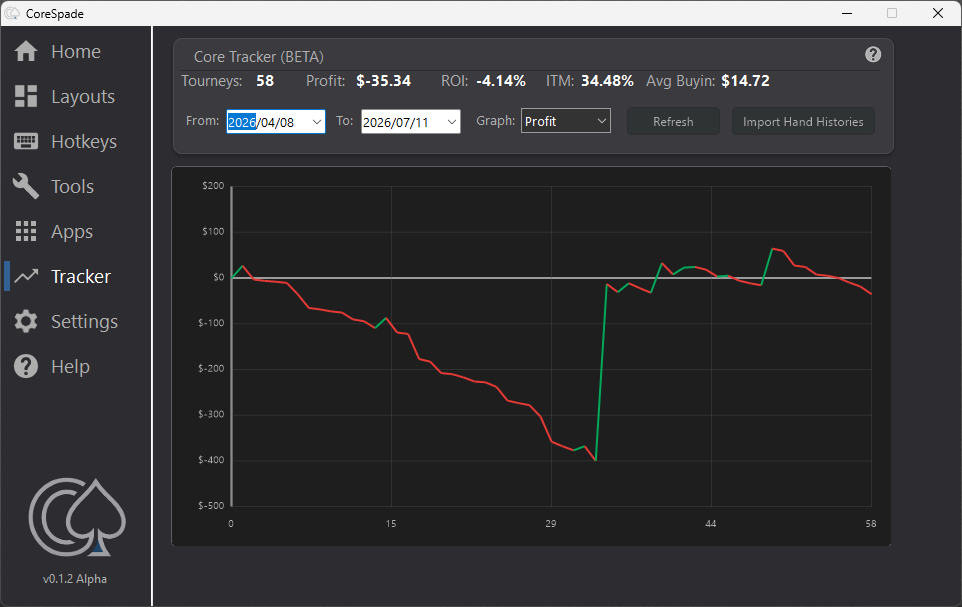Click the Help question-mark sidebar icon
This screenshot has width=962, height=607.
(26, 366)
